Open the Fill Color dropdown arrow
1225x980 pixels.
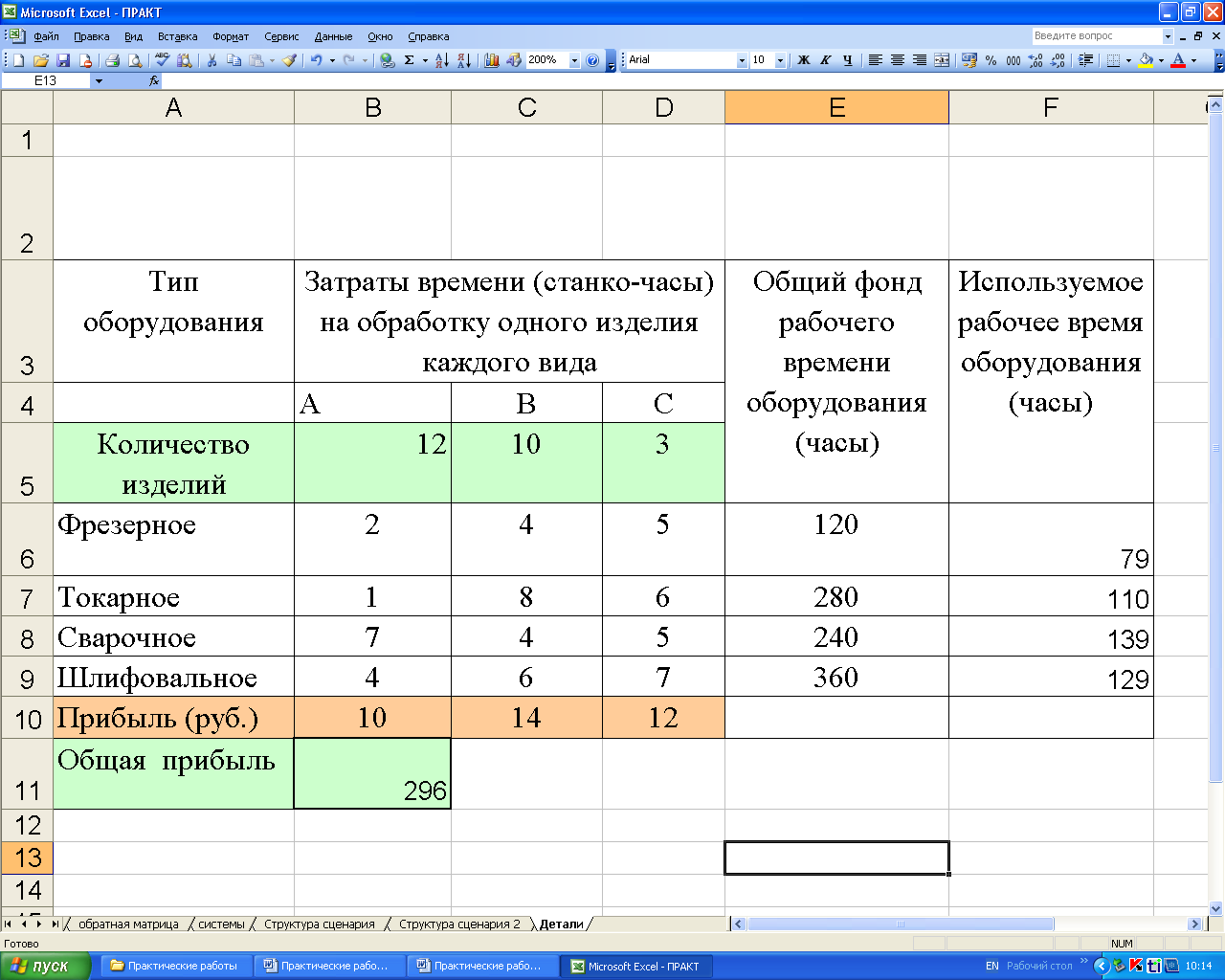point(1161,60)
